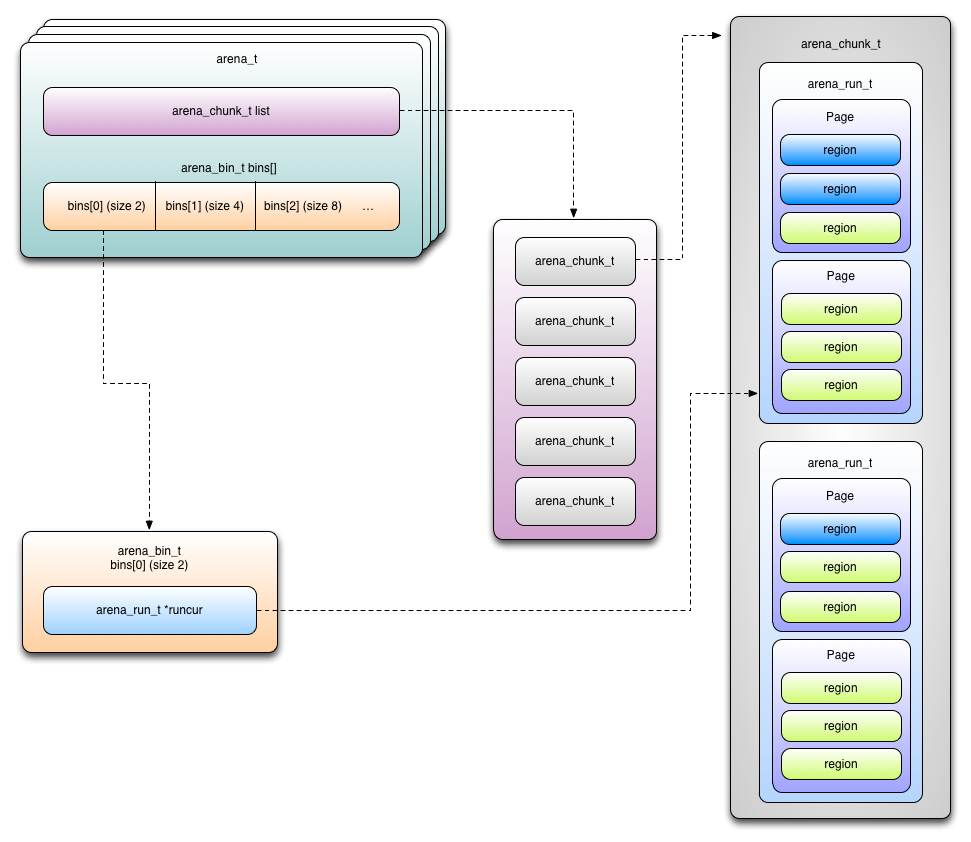Click the bins[2] (size 8) cell
Viewport: 971px width, 842px height.
(x=302, y=206)
